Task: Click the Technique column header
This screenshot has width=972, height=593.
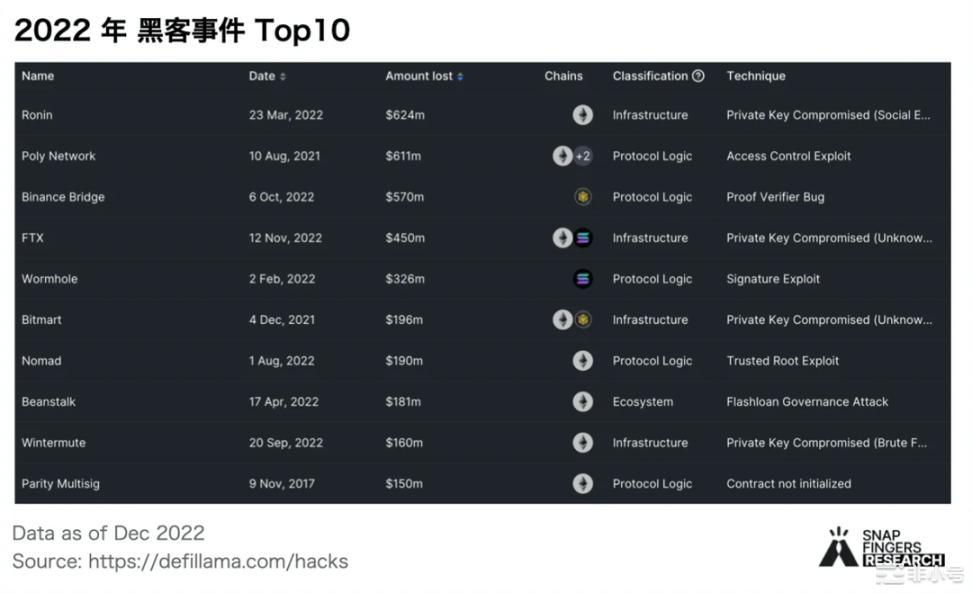Action: (x=755, y=76)
